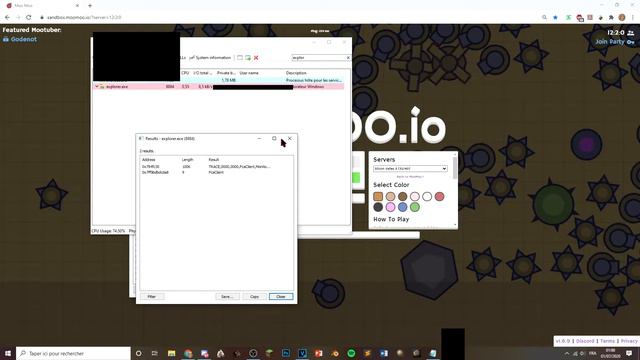The image size is (640, 360).
Task: Open a new browser tab
Action: [x=90, y=6]
